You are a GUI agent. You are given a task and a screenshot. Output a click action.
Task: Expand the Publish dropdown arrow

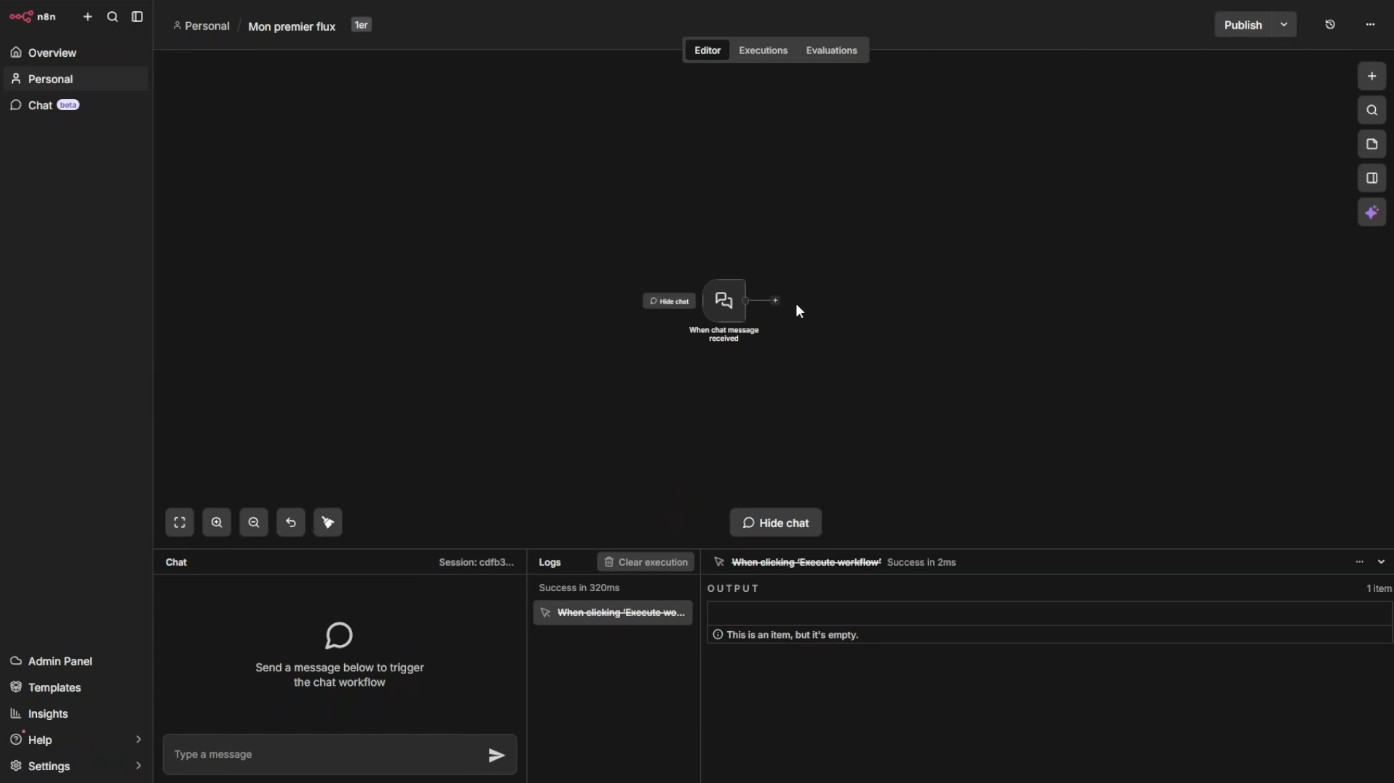pos(1284,25)
